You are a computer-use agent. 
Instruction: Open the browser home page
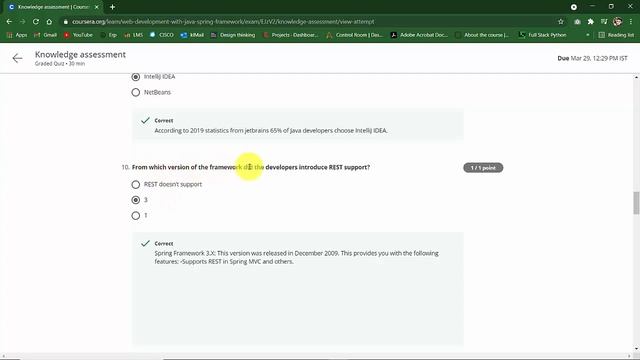click(49, 22)
